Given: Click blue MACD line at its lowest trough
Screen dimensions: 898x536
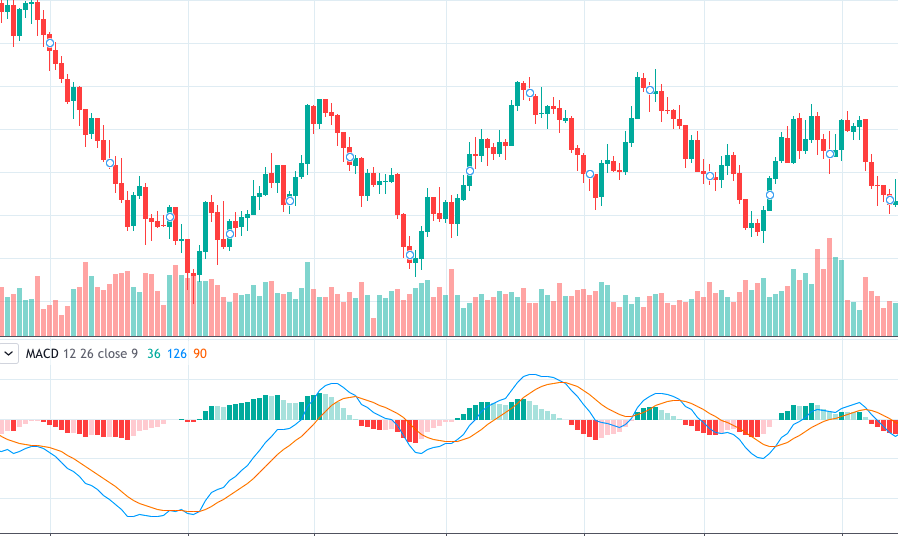Looking at the screenshot, I should [x=135, y=516].
